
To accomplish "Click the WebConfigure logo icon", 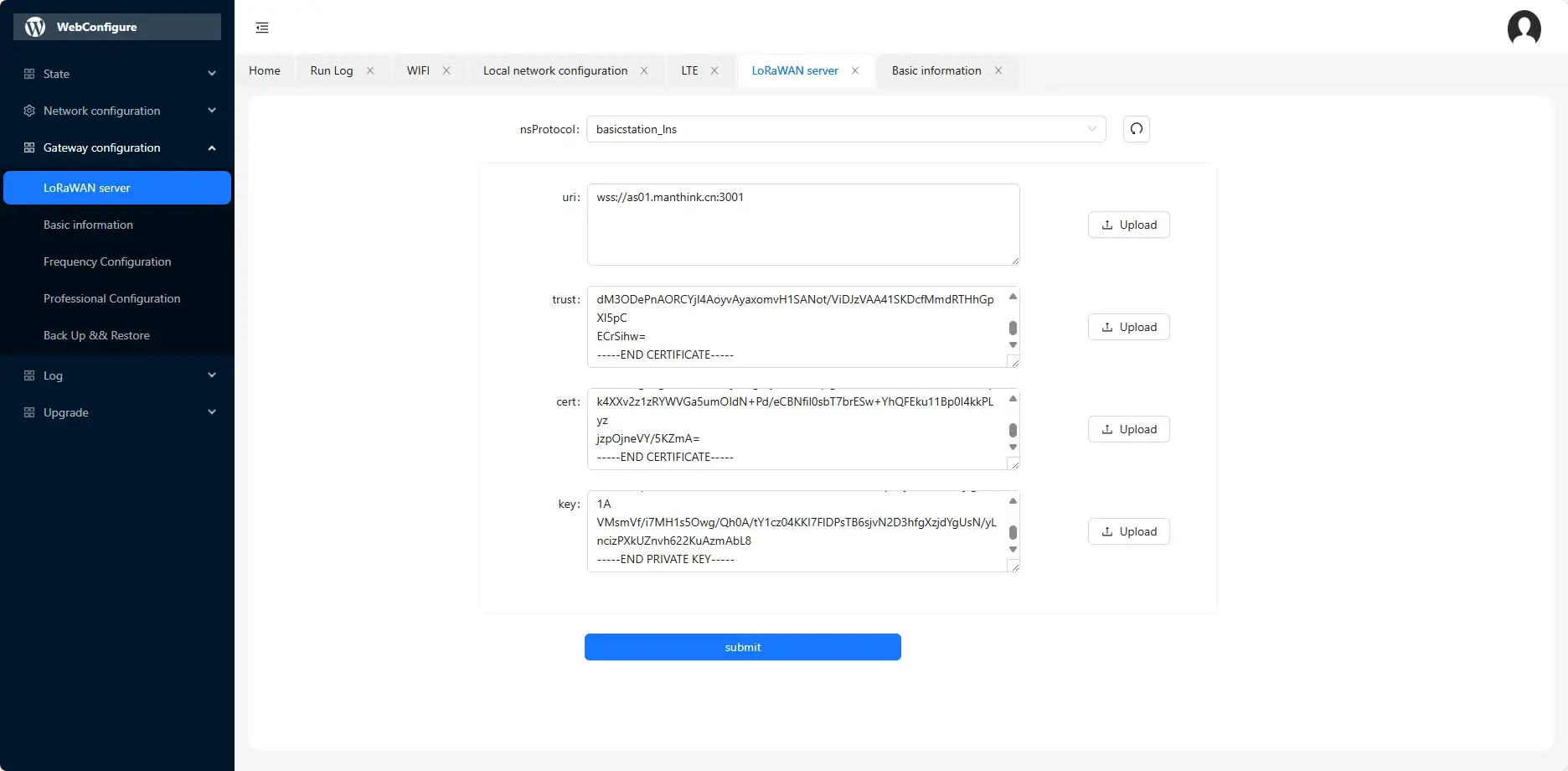I will point(35,27).
